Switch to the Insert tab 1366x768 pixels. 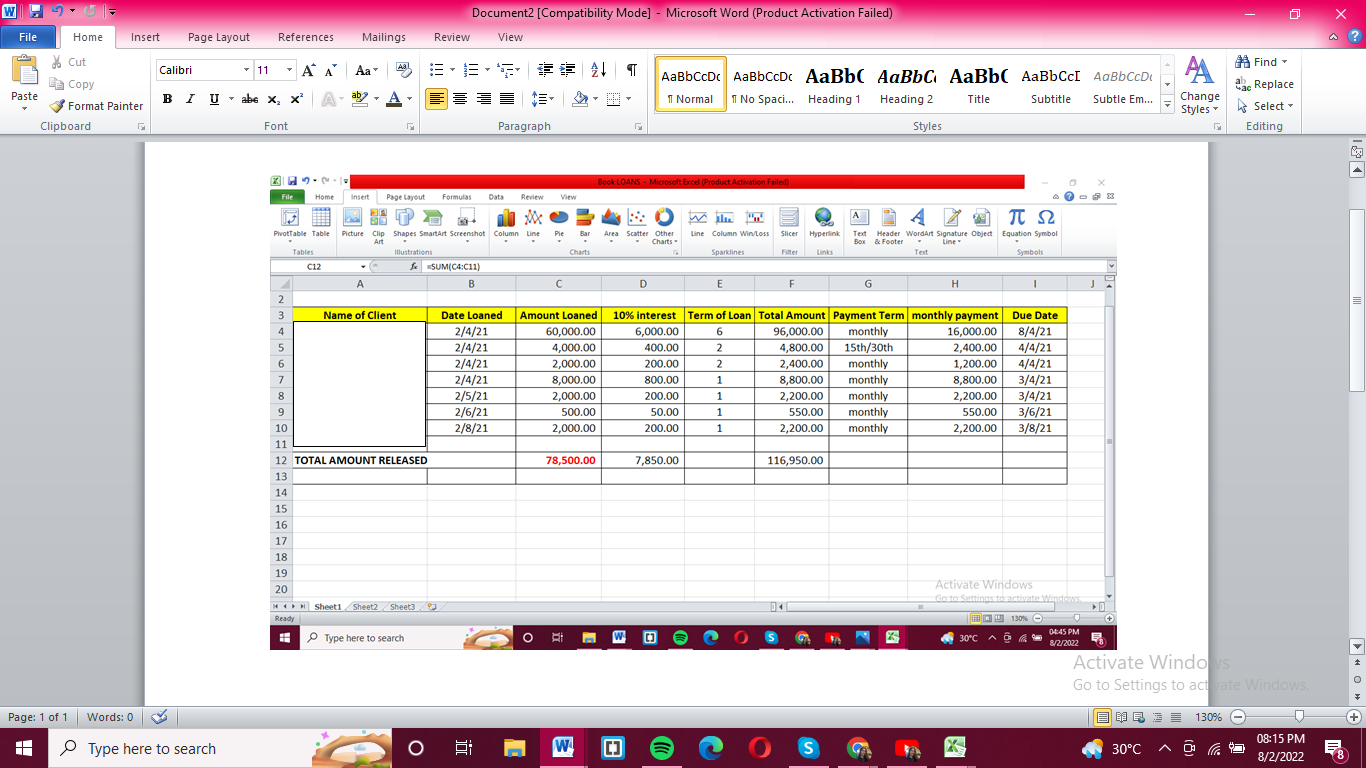(145, 37)
